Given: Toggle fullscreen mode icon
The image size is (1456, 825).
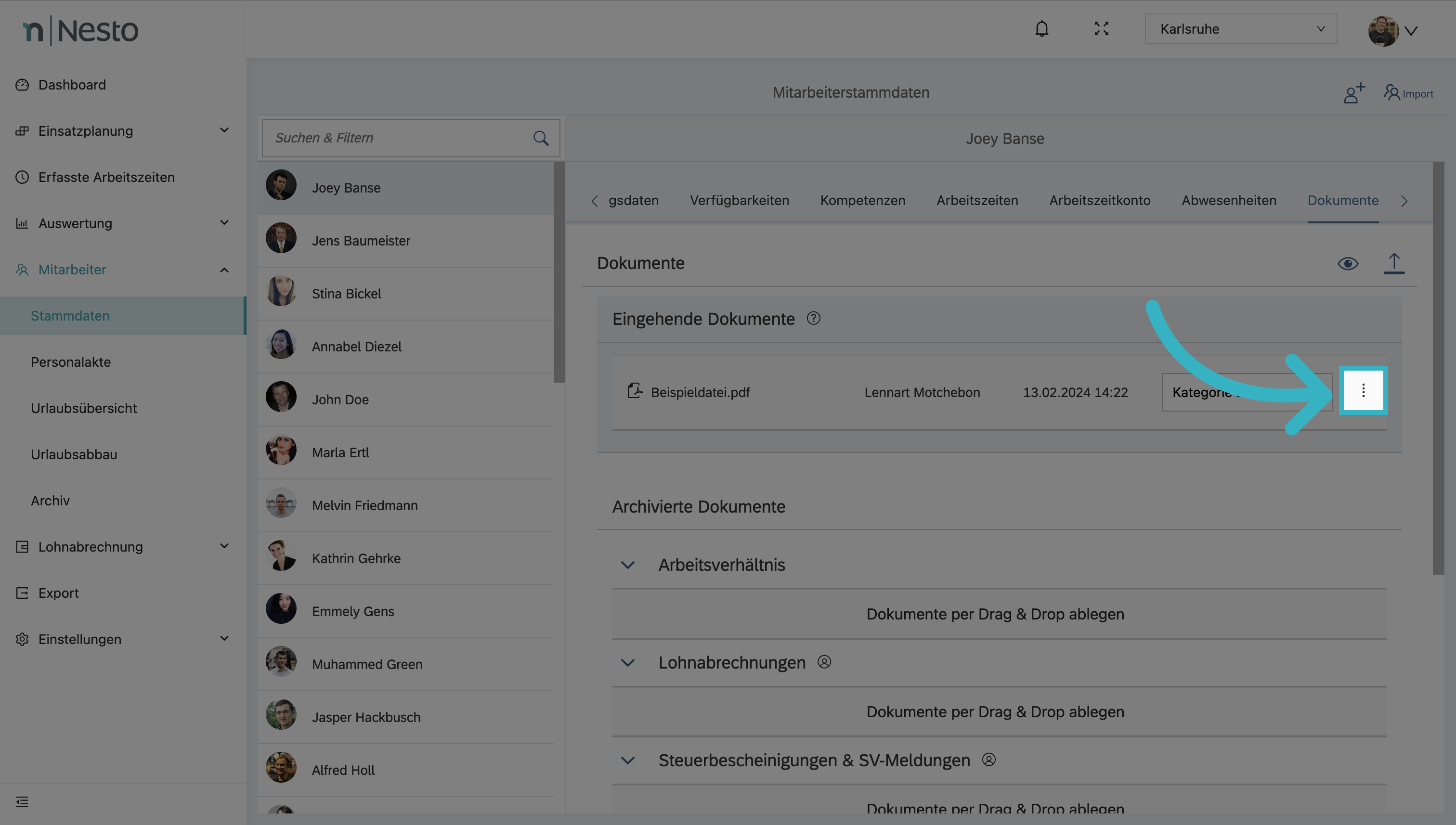Looking at the screenshot, I should (1101, 29).
